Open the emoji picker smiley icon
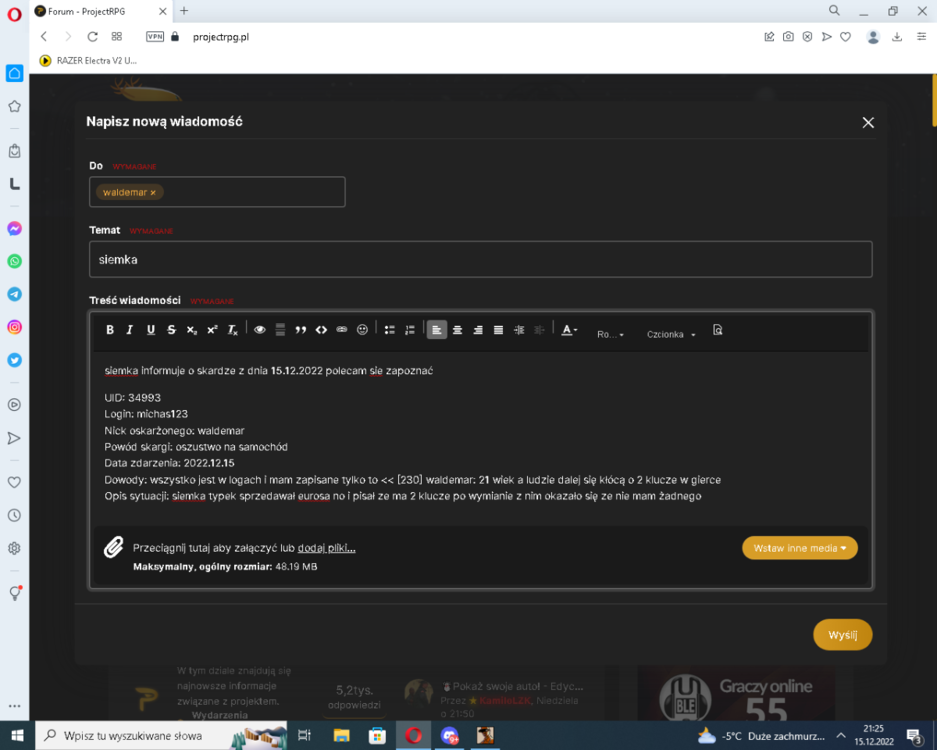 [362, 330]
